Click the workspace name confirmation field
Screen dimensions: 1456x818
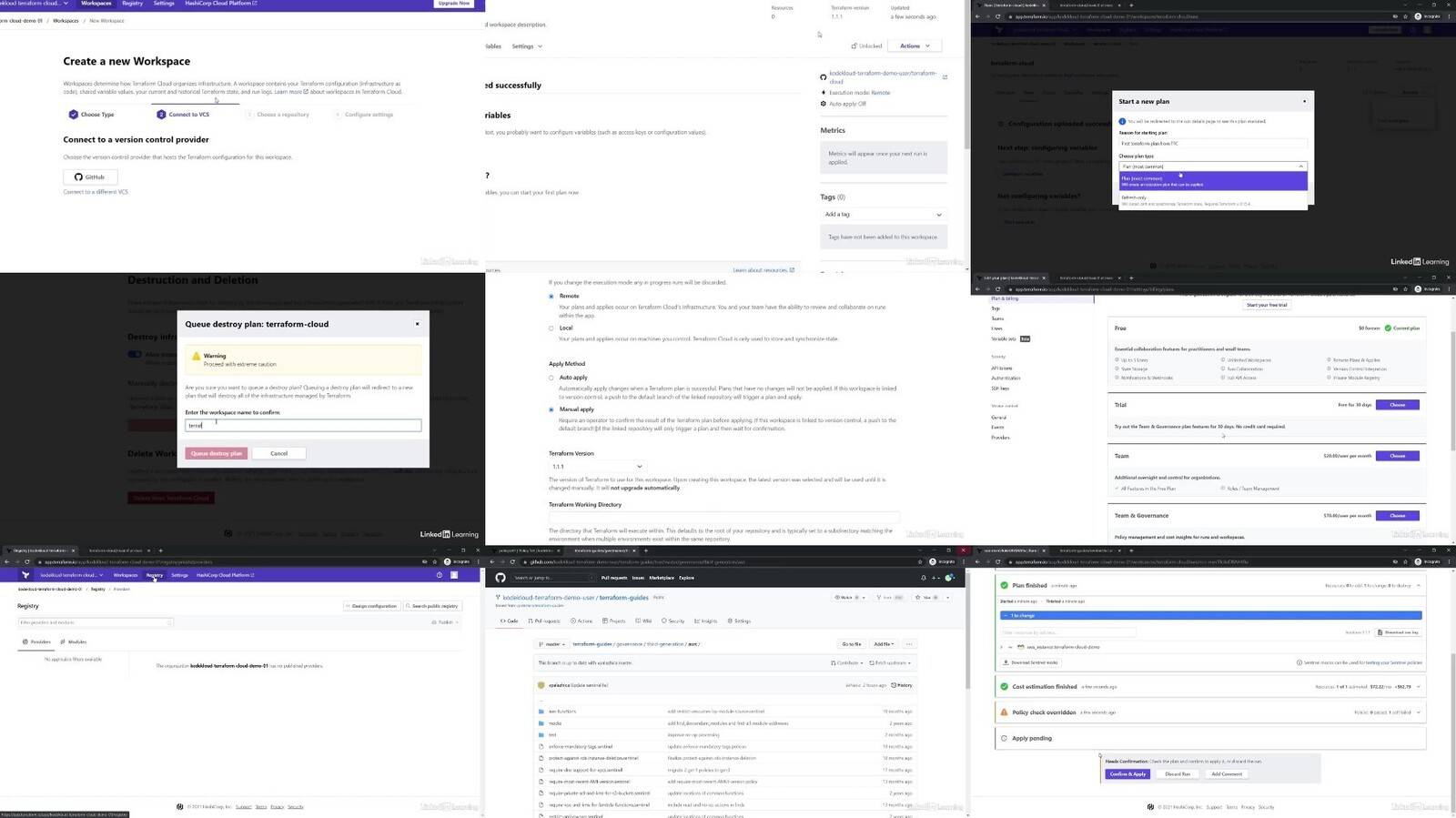[x=303, y=425]
